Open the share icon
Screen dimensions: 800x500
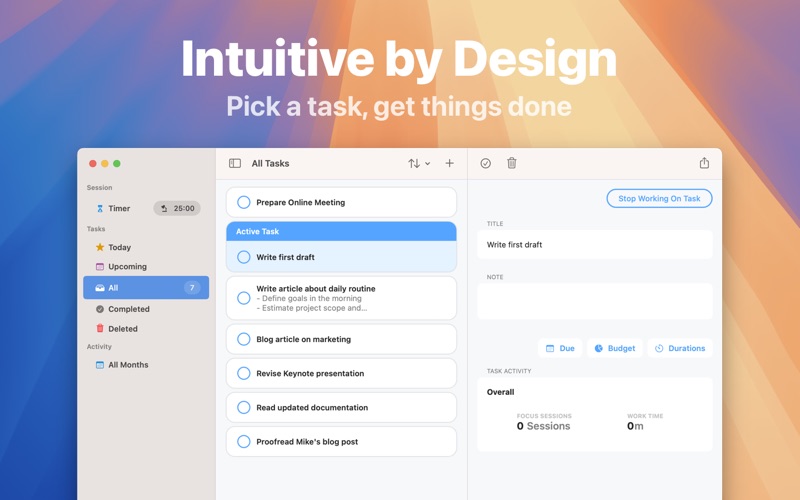(704, 163)
